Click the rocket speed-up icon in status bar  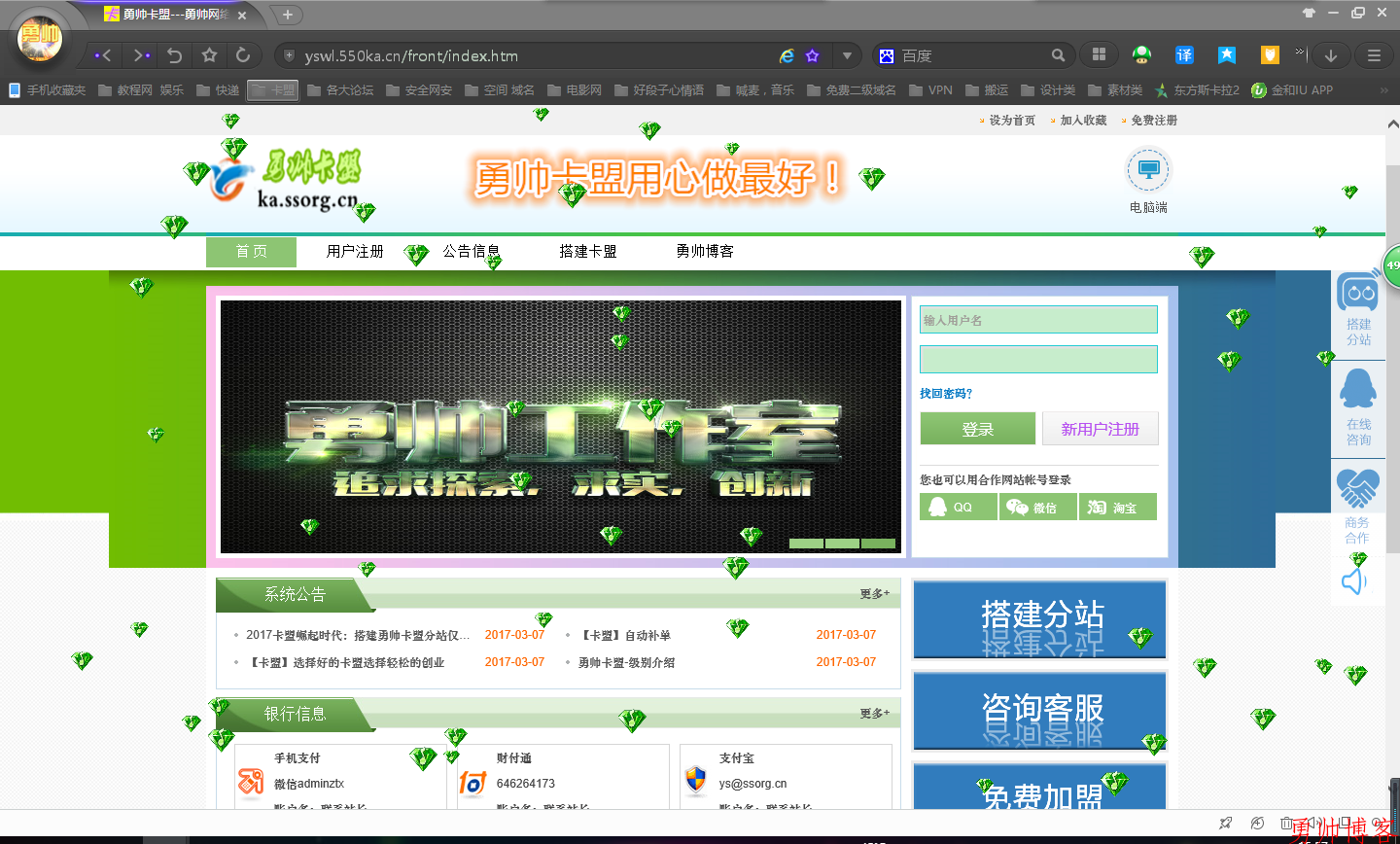click(x=1226, y=824)
